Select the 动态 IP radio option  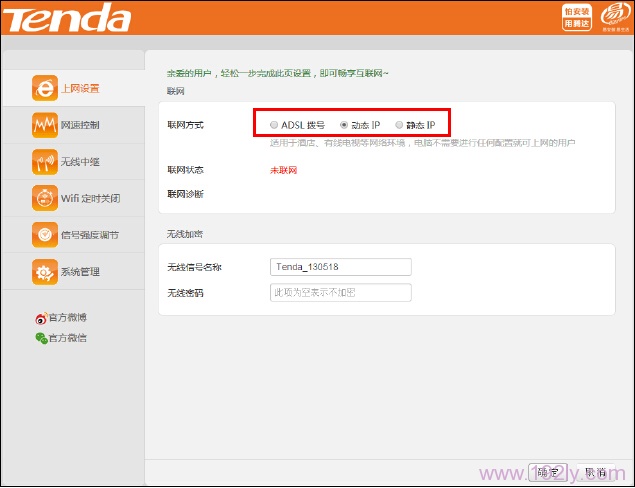click(x=344, y=125)
